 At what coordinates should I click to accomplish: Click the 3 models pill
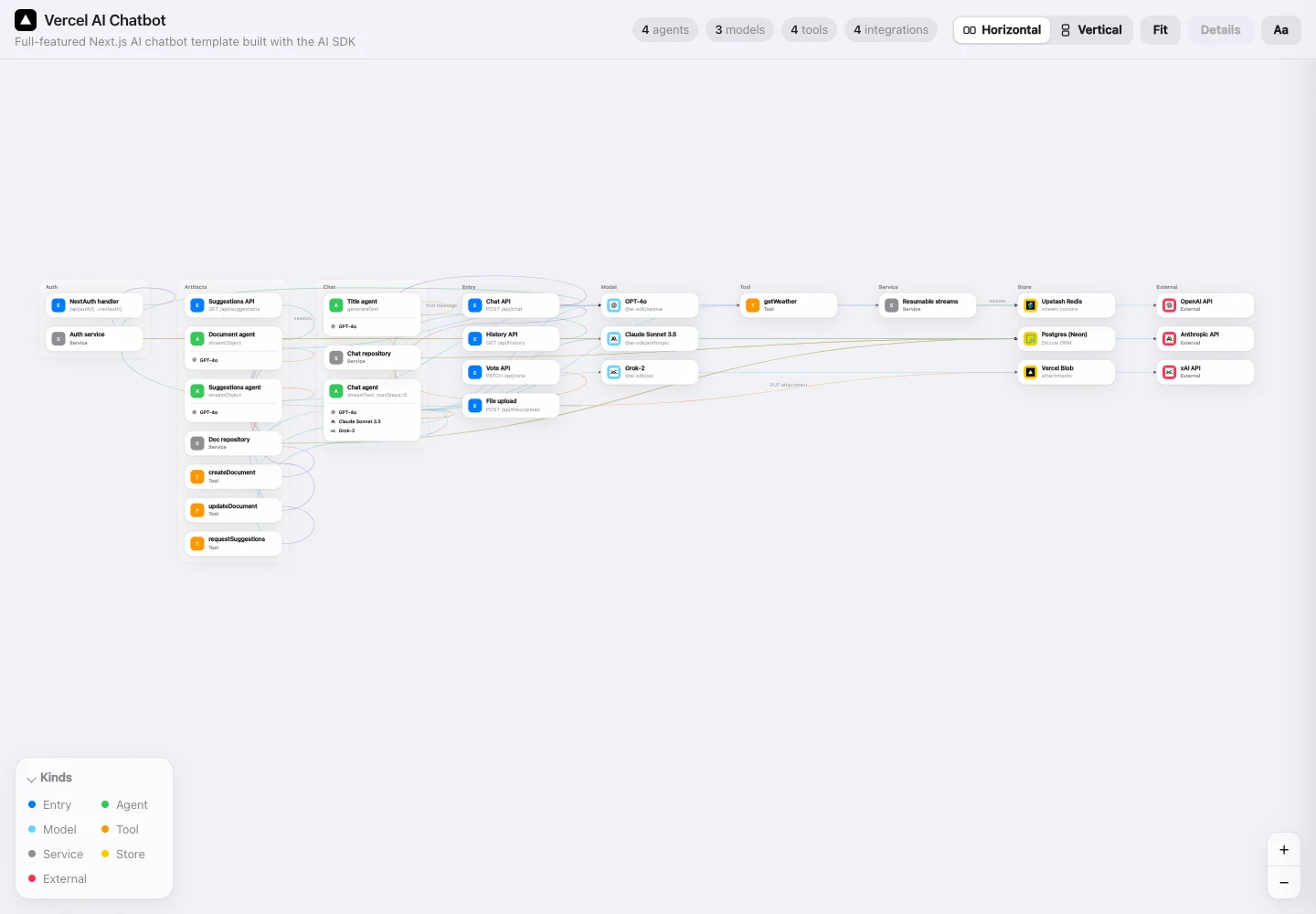[x=740, y=30]
